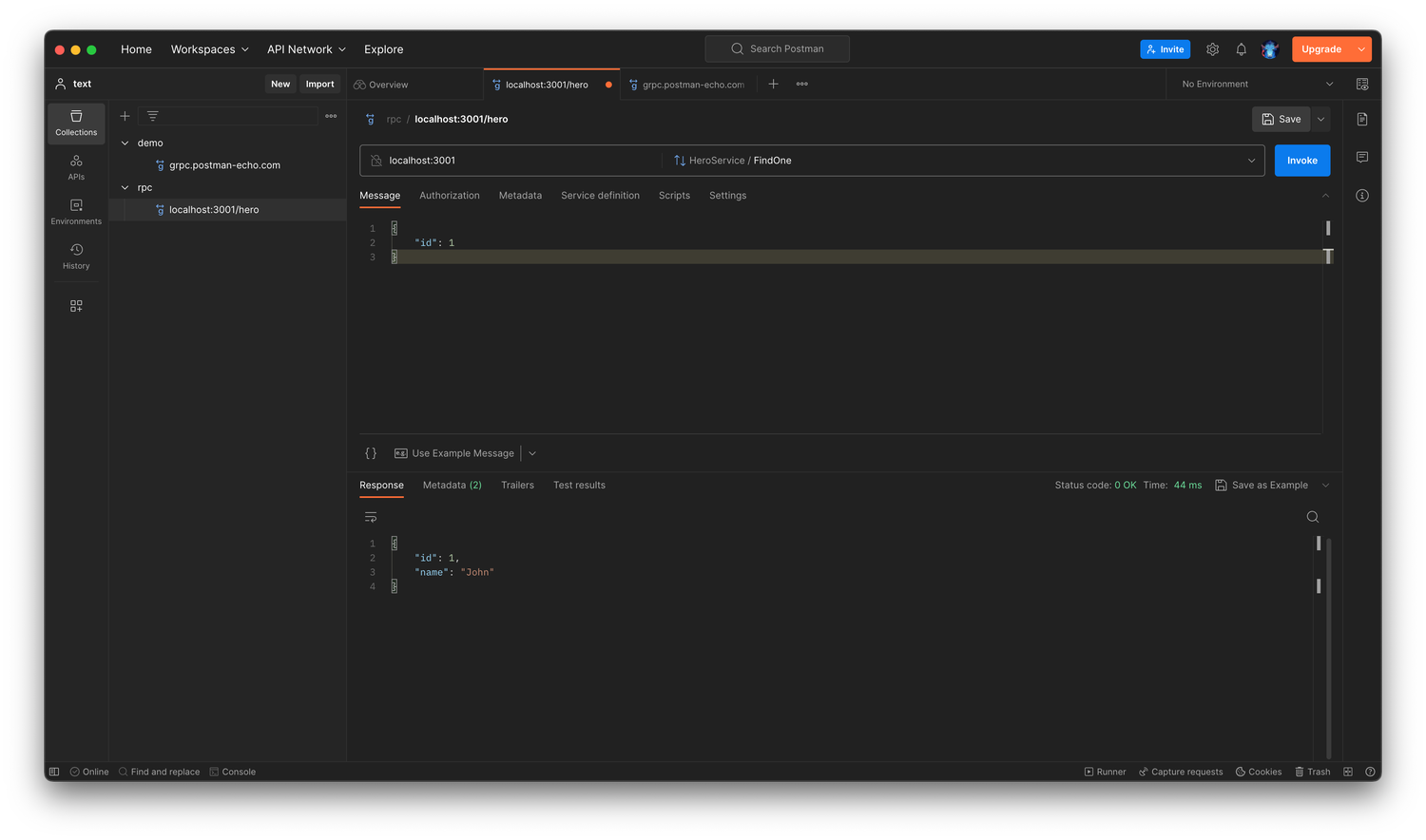Open Save as Example dropdown arrow
Screen dimensions: 1426x840
click(1325, 486)
